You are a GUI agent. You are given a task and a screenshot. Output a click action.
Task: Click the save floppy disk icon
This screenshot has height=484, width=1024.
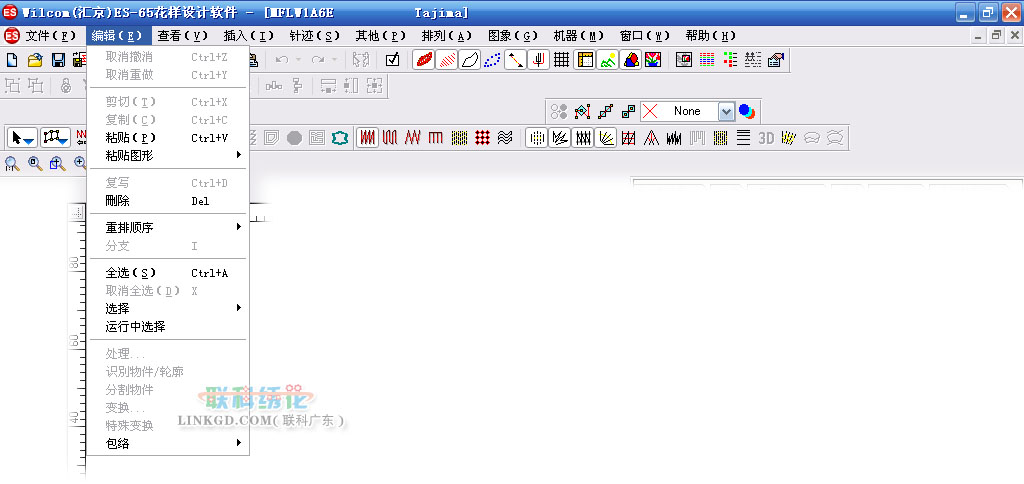(58, 60)
